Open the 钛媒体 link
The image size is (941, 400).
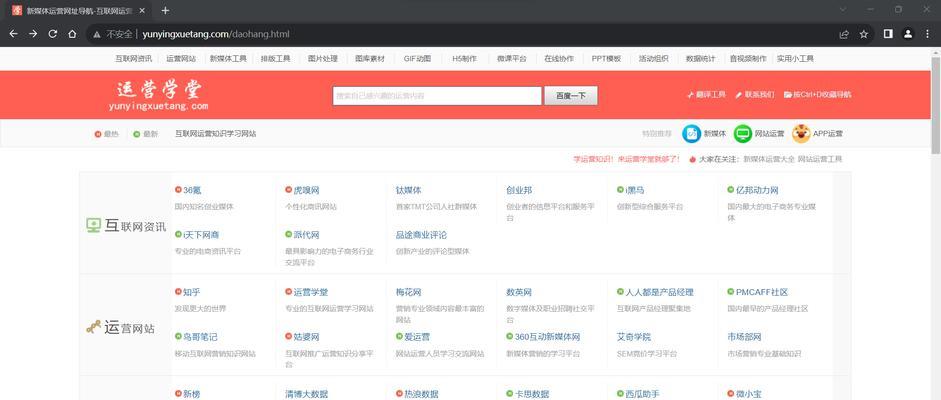point(409,190)
